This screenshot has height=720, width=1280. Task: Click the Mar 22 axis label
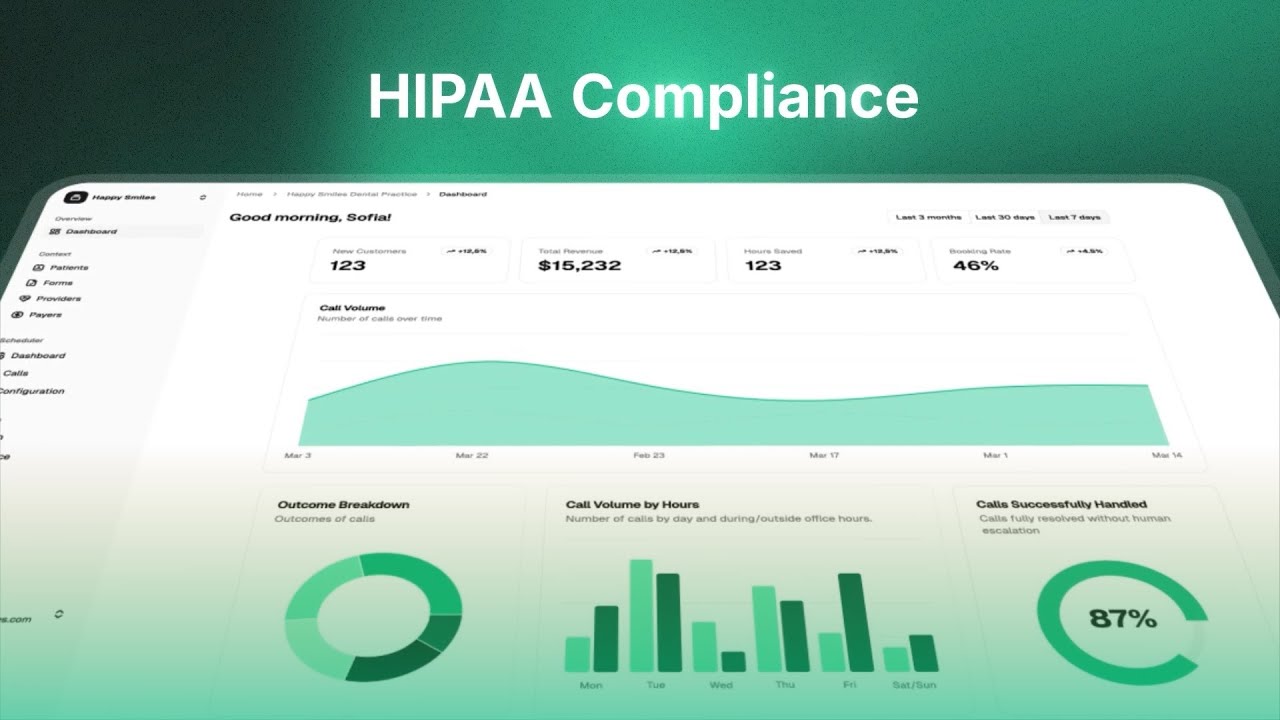tap(471, 455)
